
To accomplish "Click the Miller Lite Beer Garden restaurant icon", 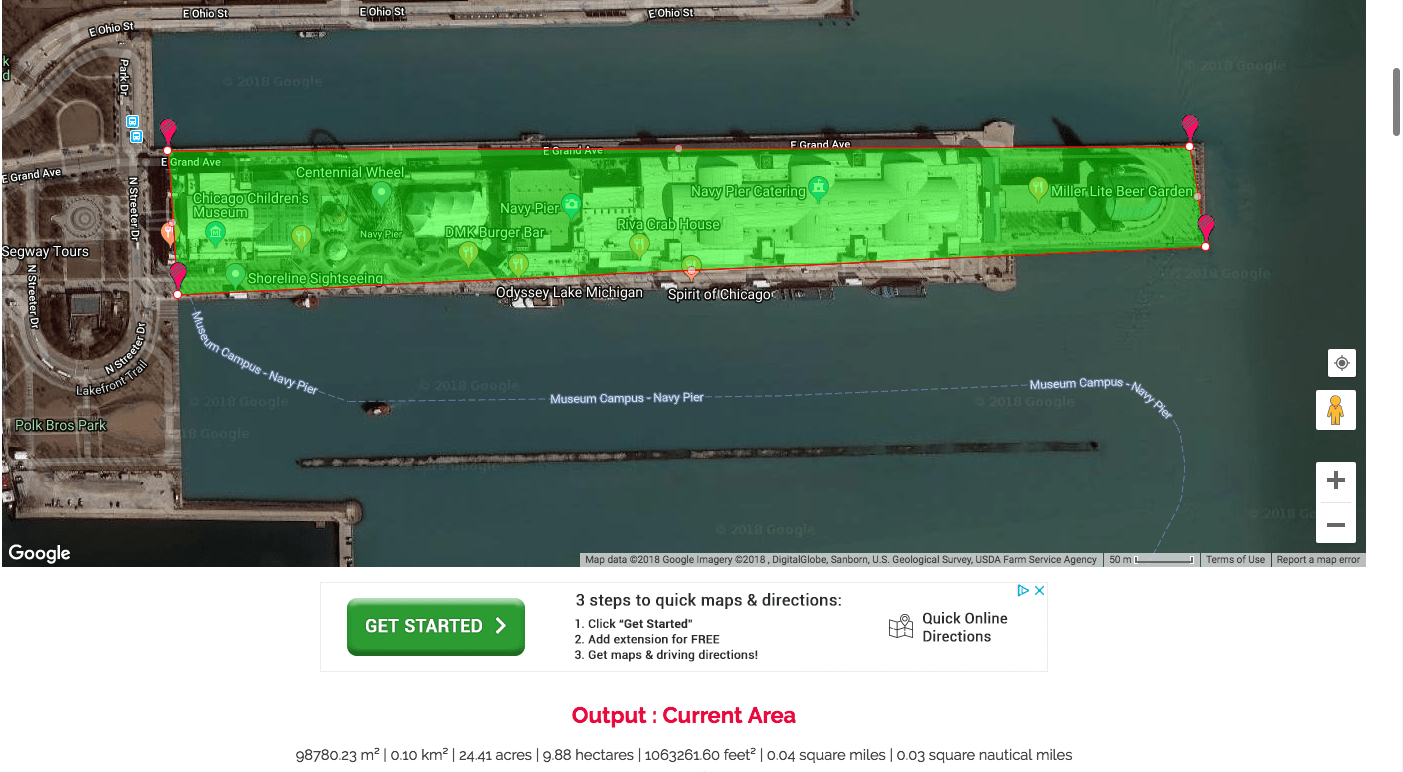I will tap(1038, 187).
